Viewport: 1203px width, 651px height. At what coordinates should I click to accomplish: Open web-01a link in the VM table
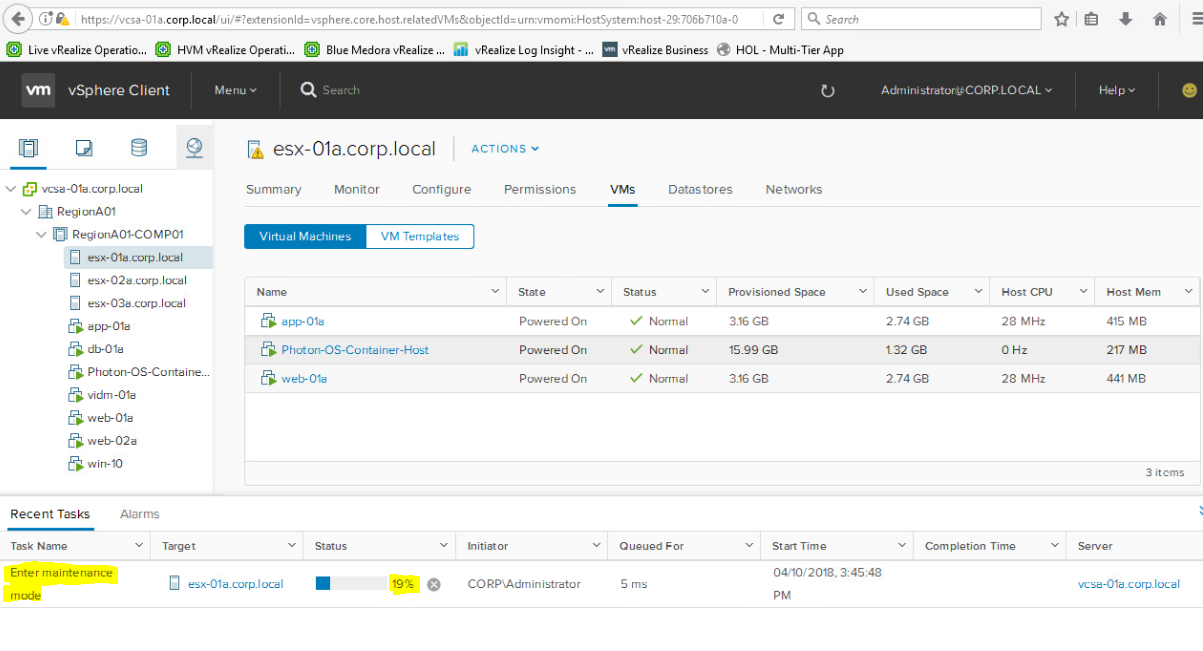click(x=304, y=379)
